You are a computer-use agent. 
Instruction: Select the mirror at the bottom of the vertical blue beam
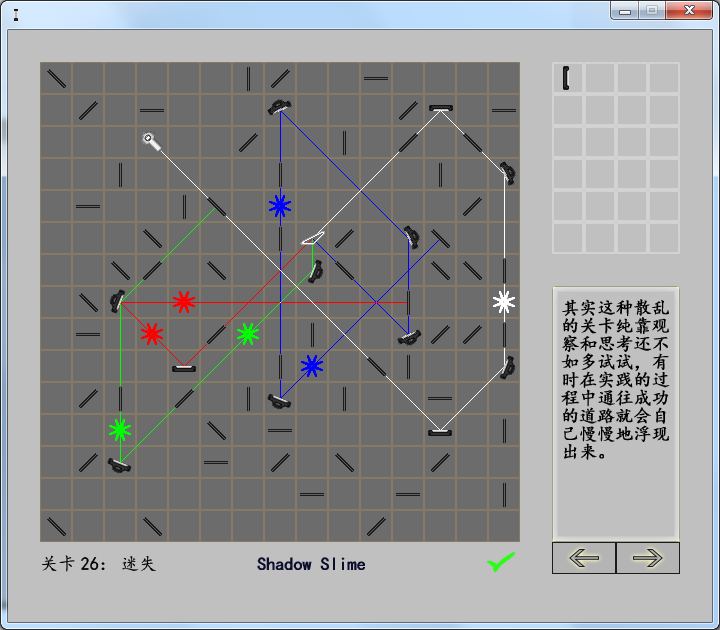click(279, 401)
